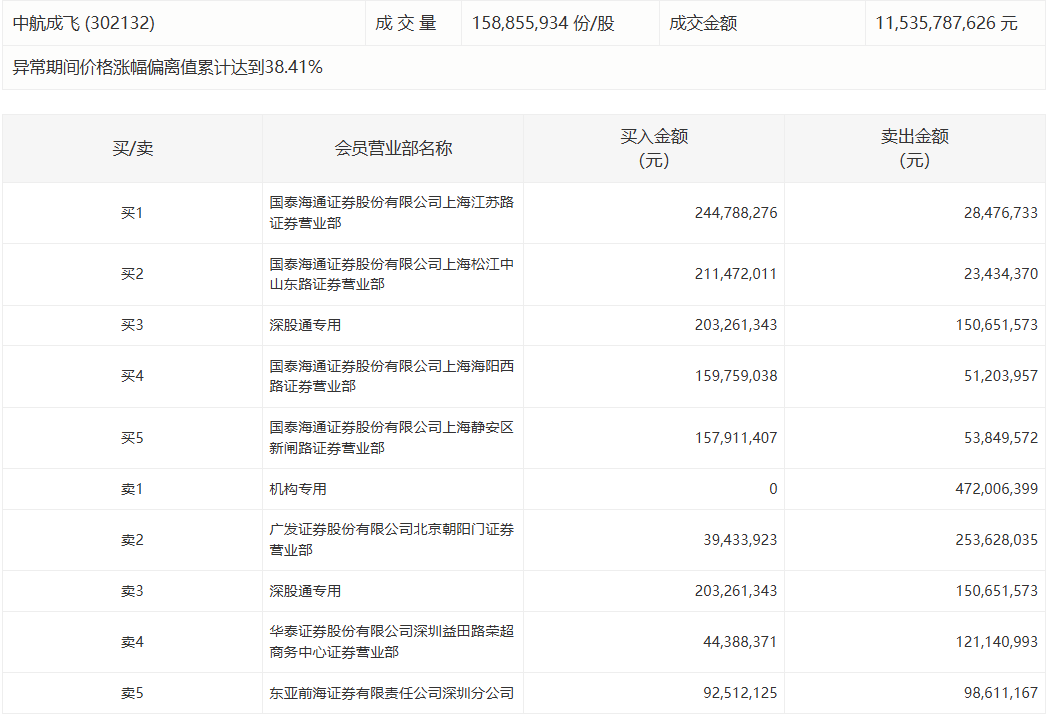Click the 38.41% price deviation notice text
Screen dimensions: 1053x721
coord(167,68)
